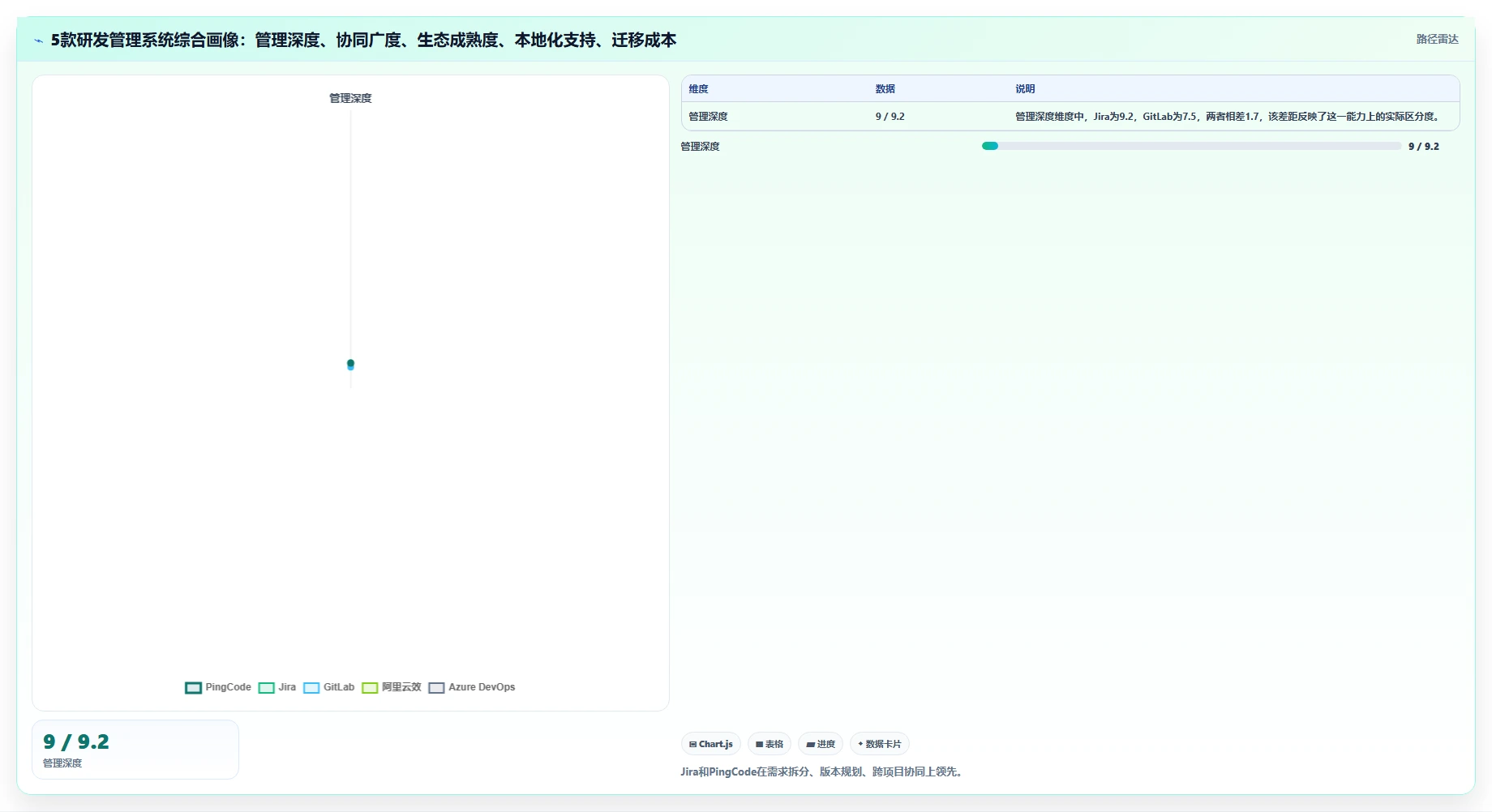The image size is (1492, 812).
Task: Toggle the 阿里云效 legend swatch
Action: pos(370,688)
